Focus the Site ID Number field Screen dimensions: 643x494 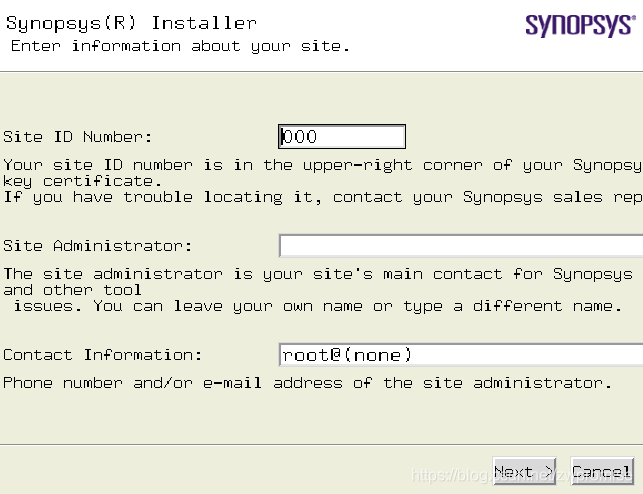pos(342,137)
